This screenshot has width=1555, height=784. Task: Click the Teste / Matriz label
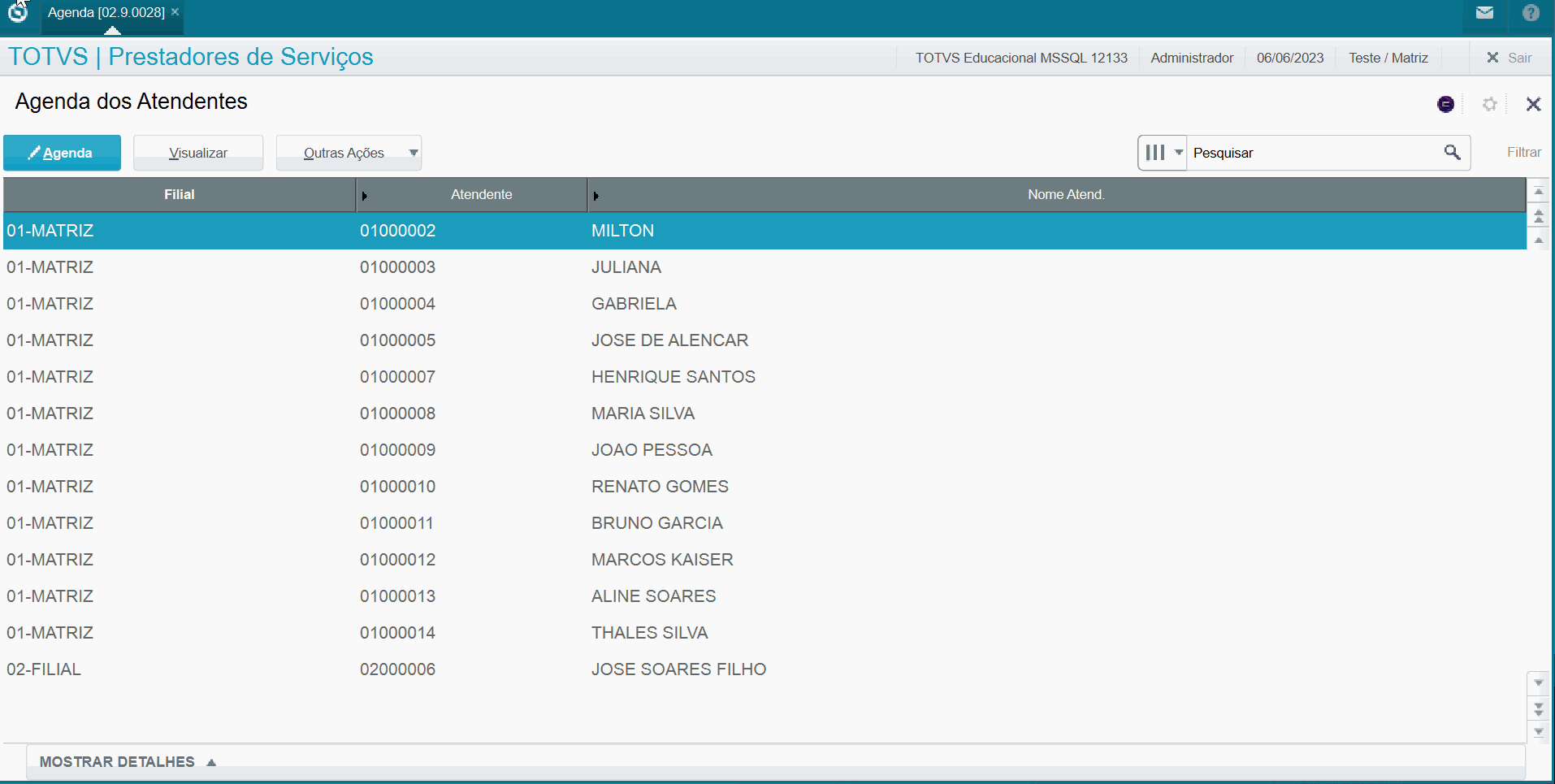(x=1388, y=58)
